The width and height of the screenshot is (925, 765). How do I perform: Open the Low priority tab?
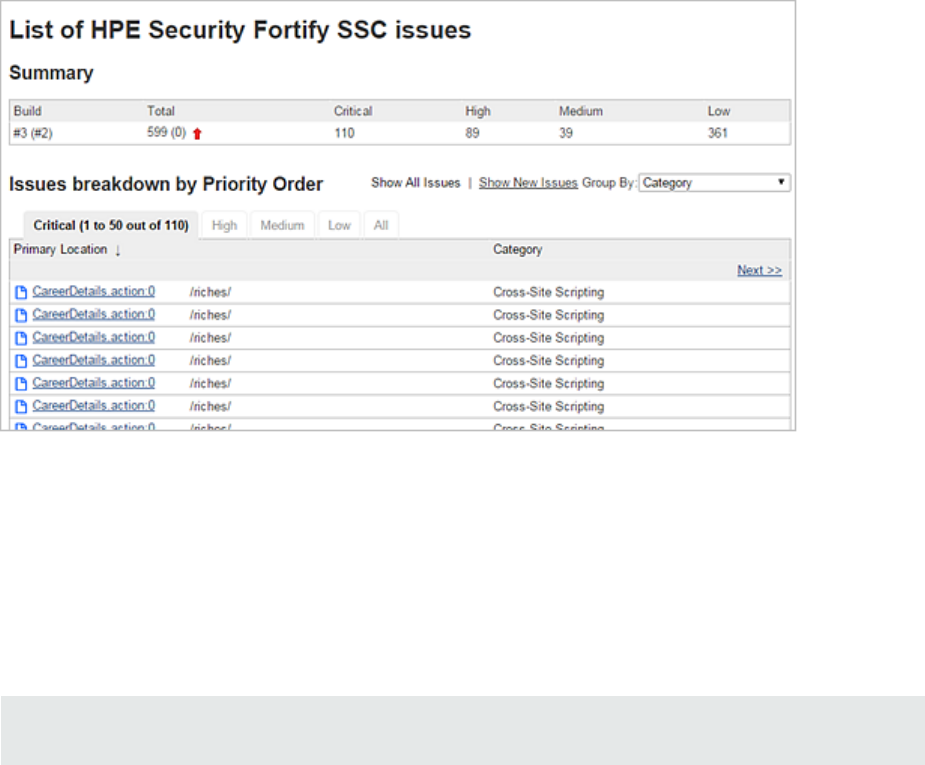point(340,226)
